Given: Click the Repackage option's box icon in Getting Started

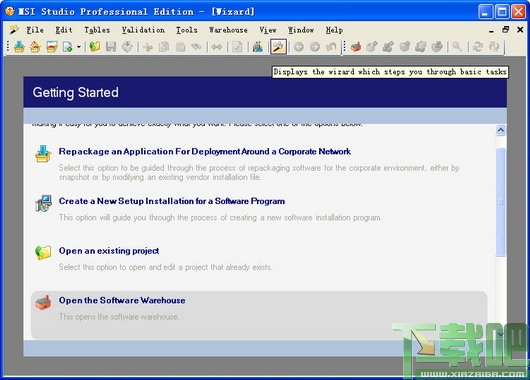Looking at the screenshot, I should [x=43, y=154].
